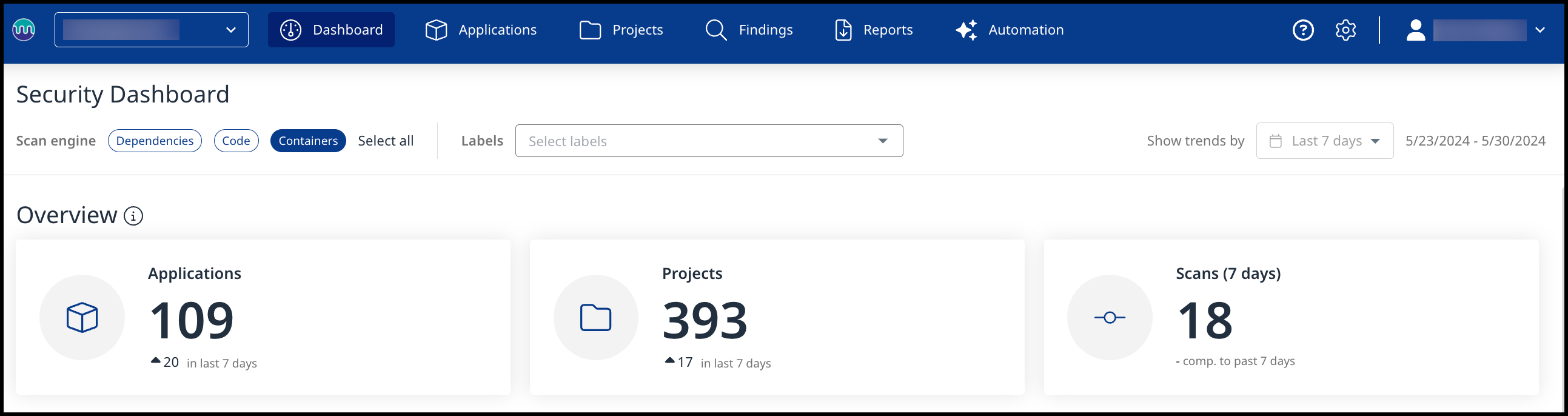Navigate to the Dashboard tab
Image resolution: width=1568 pixels, height=416 pixels.
(x=331, y=30)
